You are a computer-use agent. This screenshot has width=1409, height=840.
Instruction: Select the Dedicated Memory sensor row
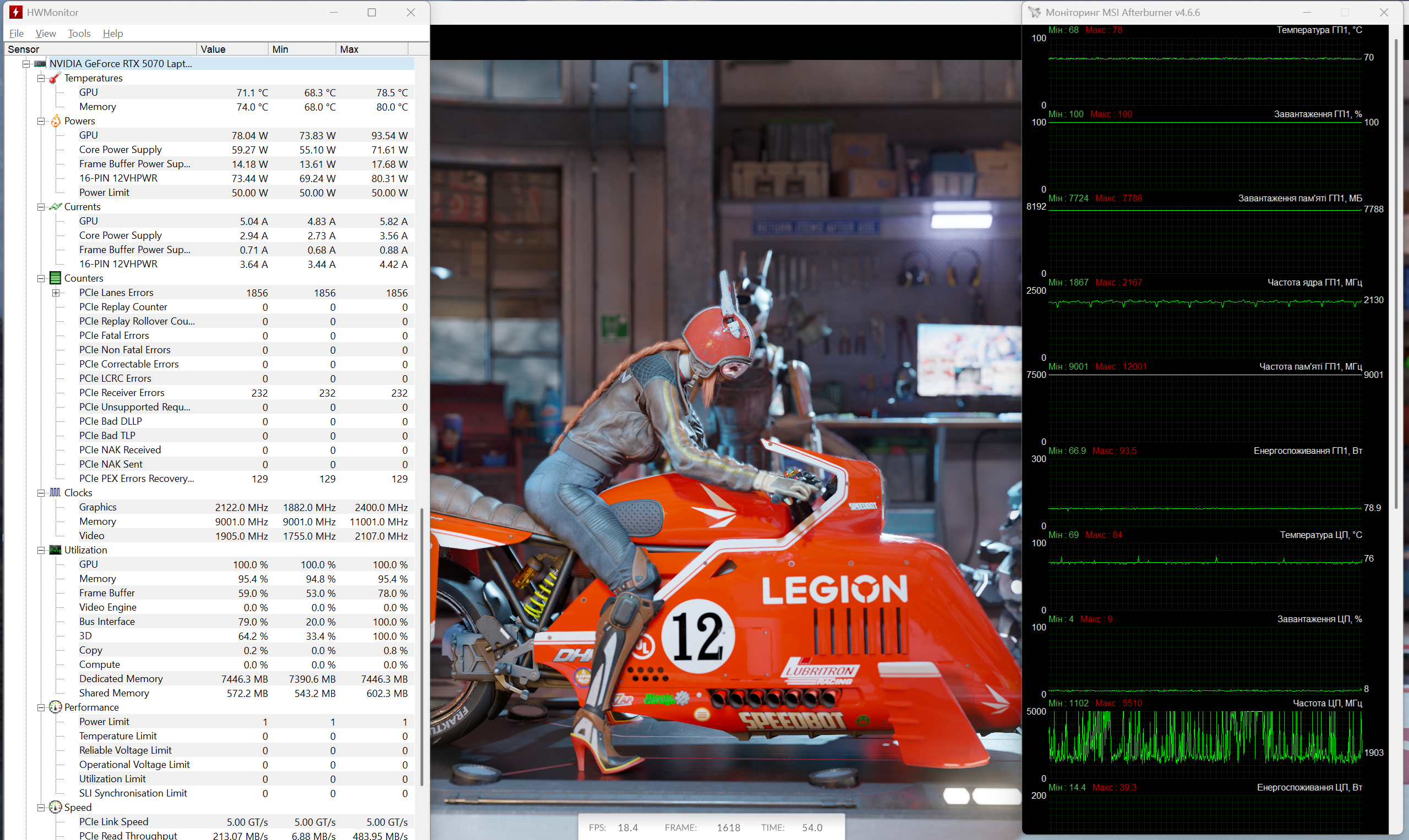pyautogui.click(x=121, y=679)
